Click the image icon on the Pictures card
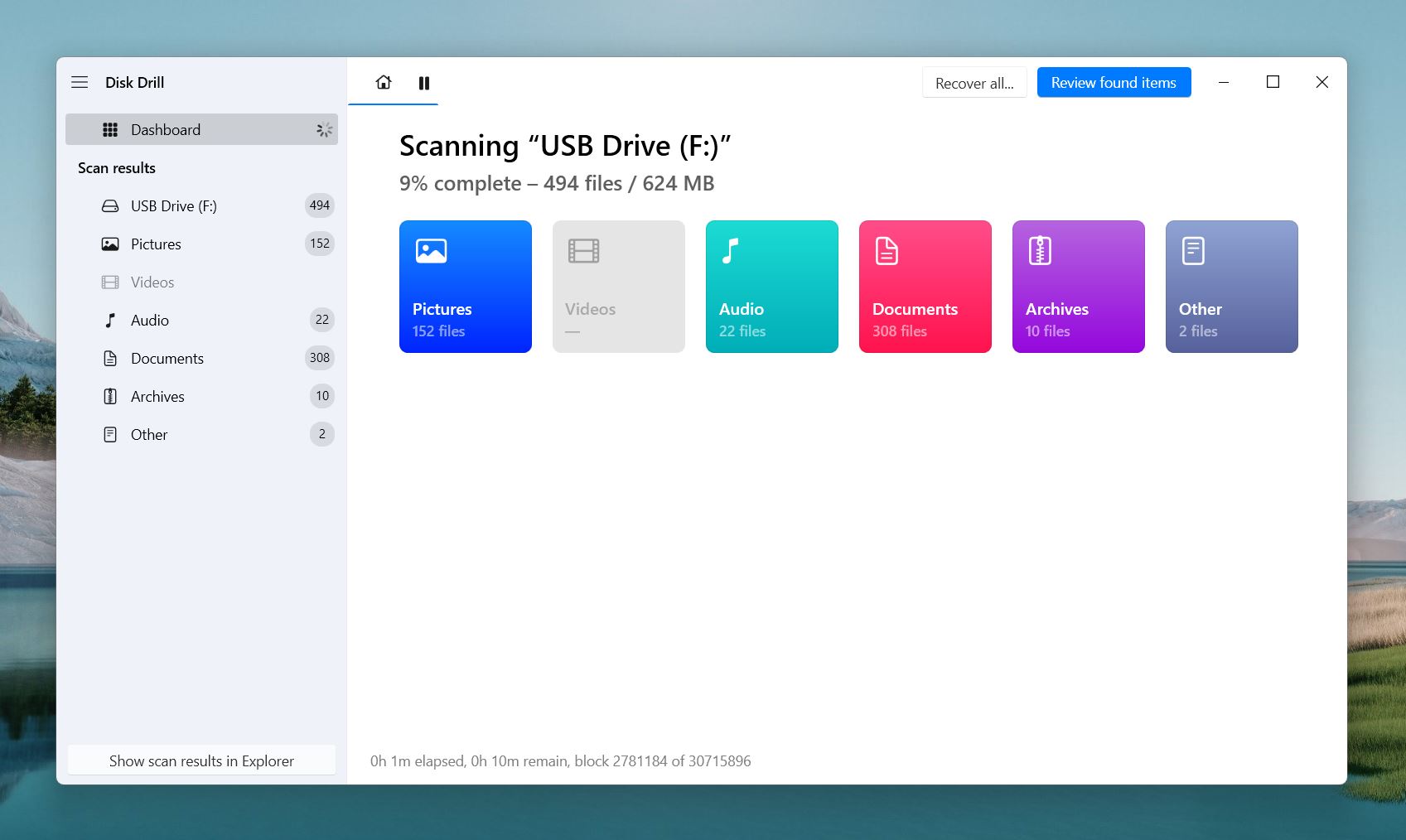1406x840 pixels. tap(432, 250)
